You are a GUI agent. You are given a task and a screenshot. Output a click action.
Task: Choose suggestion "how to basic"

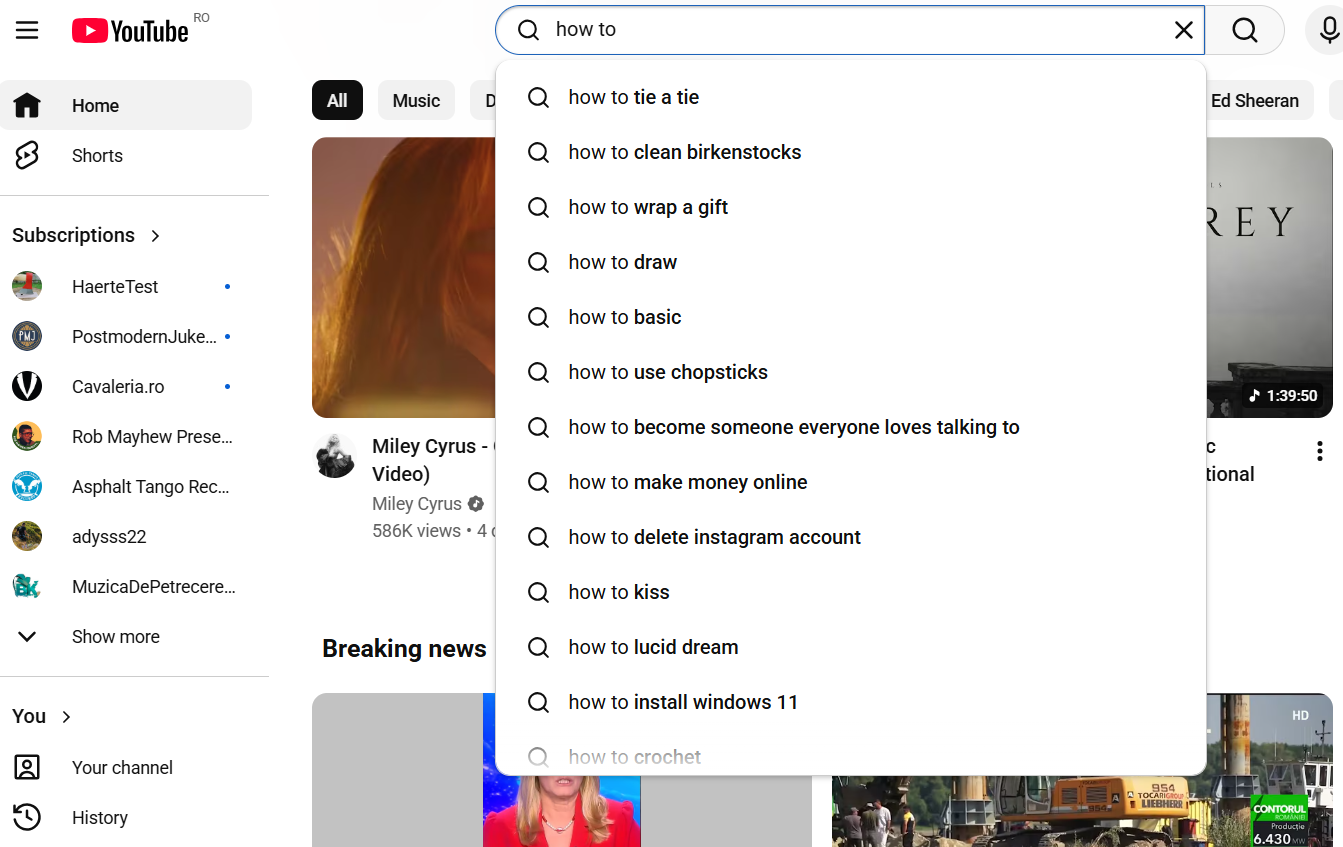tap(850, 317)
